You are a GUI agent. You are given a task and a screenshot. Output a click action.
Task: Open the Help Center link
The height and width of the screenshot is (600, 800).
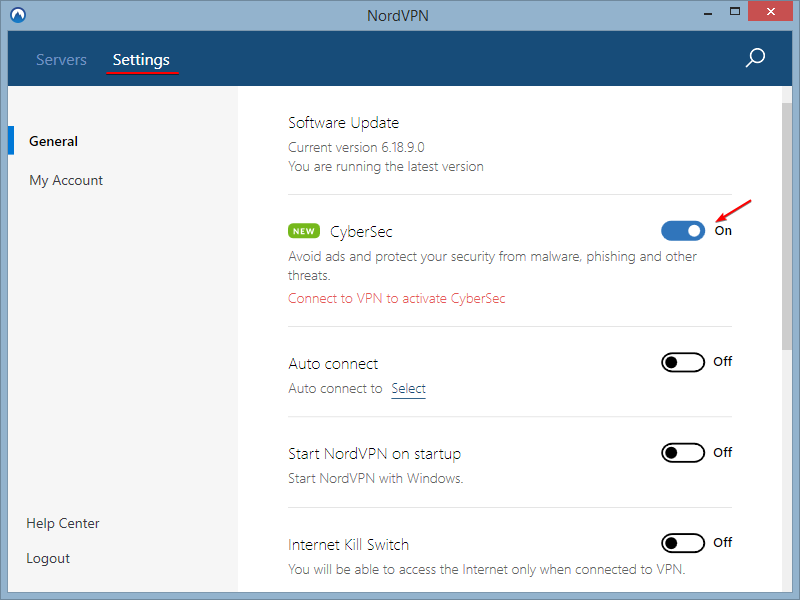point(63,523)
